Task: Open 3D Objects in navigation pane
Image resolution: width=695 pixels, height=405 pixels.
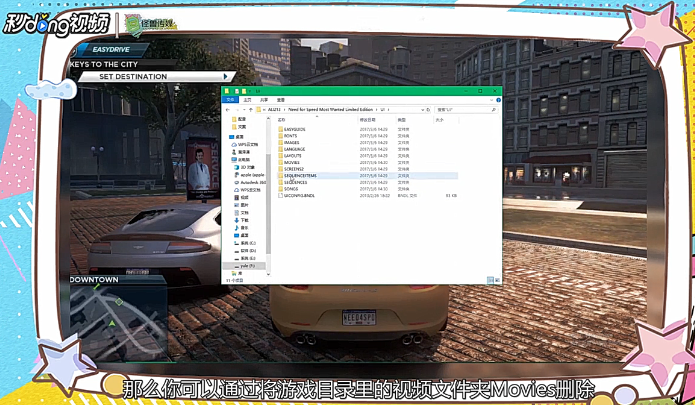Action: (x=245, y=167)
